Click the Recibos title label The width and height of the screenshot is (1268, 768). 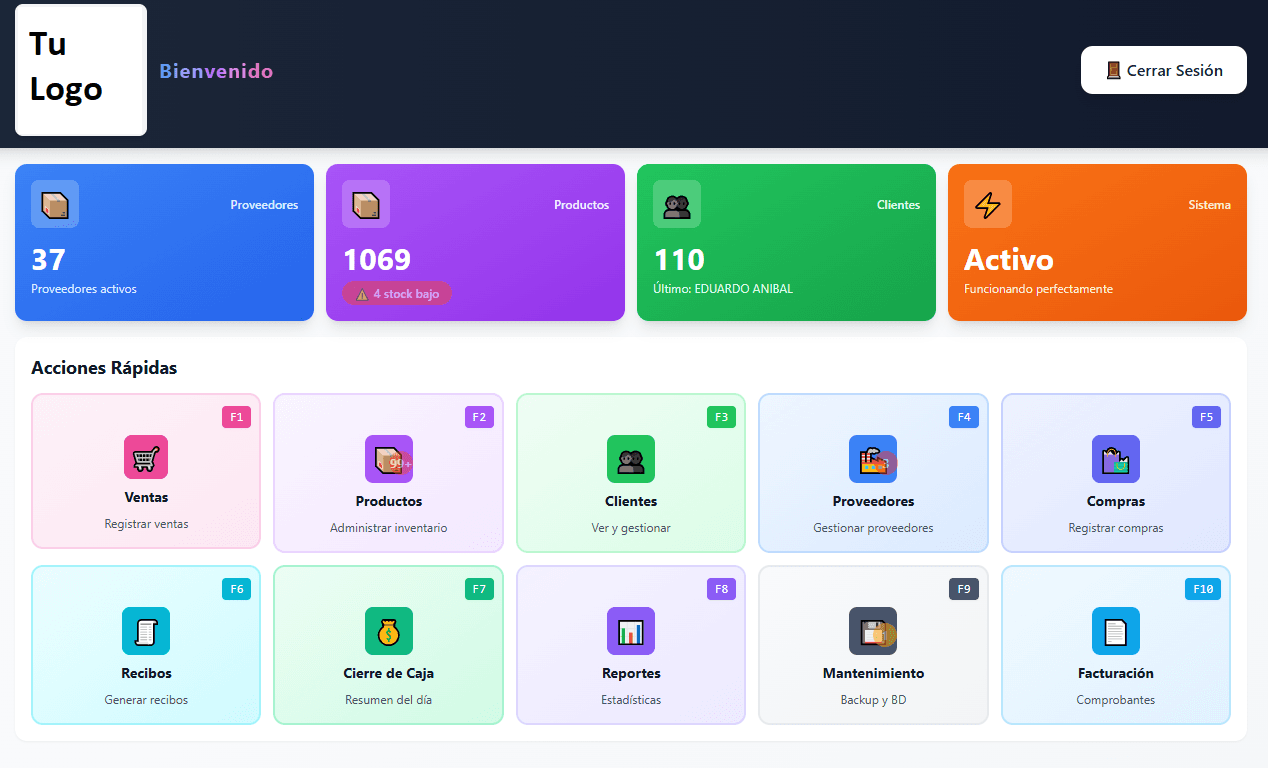146,673
